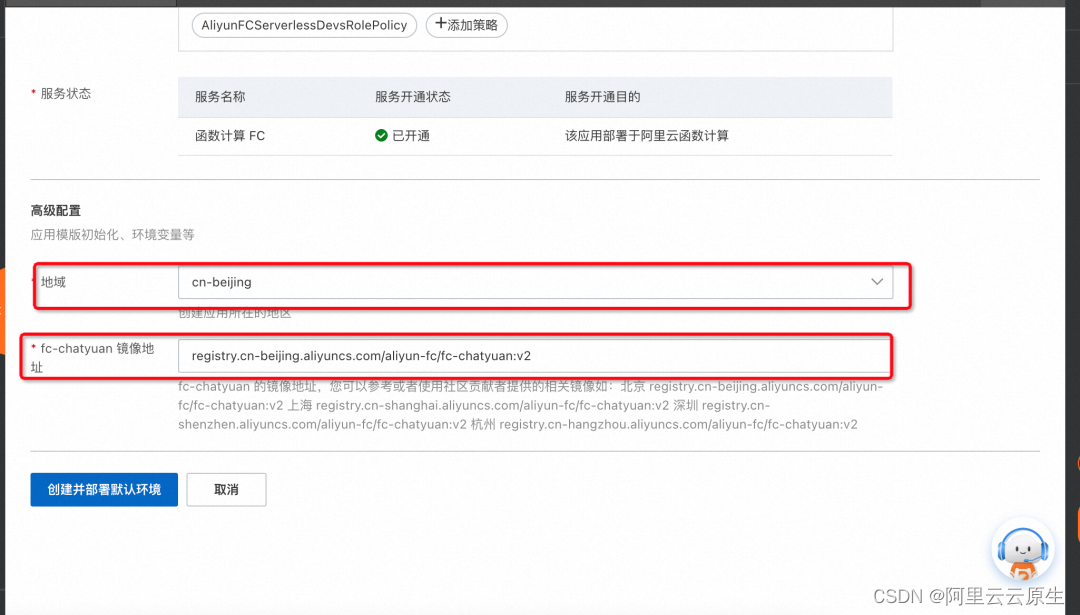Click the 服务开通目的 column header
1080x615 pixels.
pyautogui.click(x=603, y=97)
